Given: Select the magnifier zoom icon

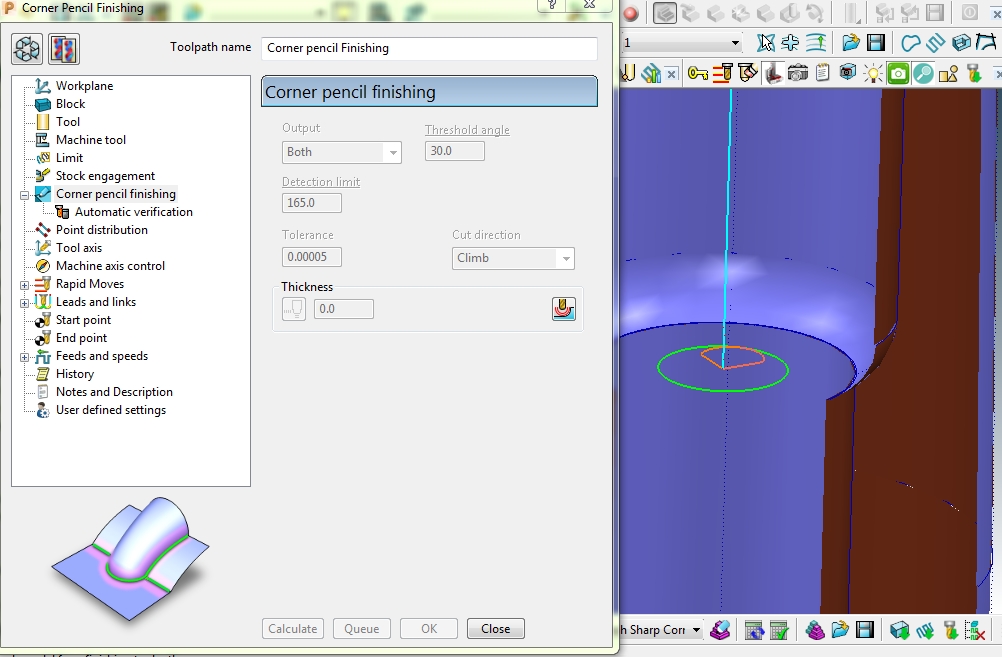Looking at the screenshot, I should pos(921,72).
